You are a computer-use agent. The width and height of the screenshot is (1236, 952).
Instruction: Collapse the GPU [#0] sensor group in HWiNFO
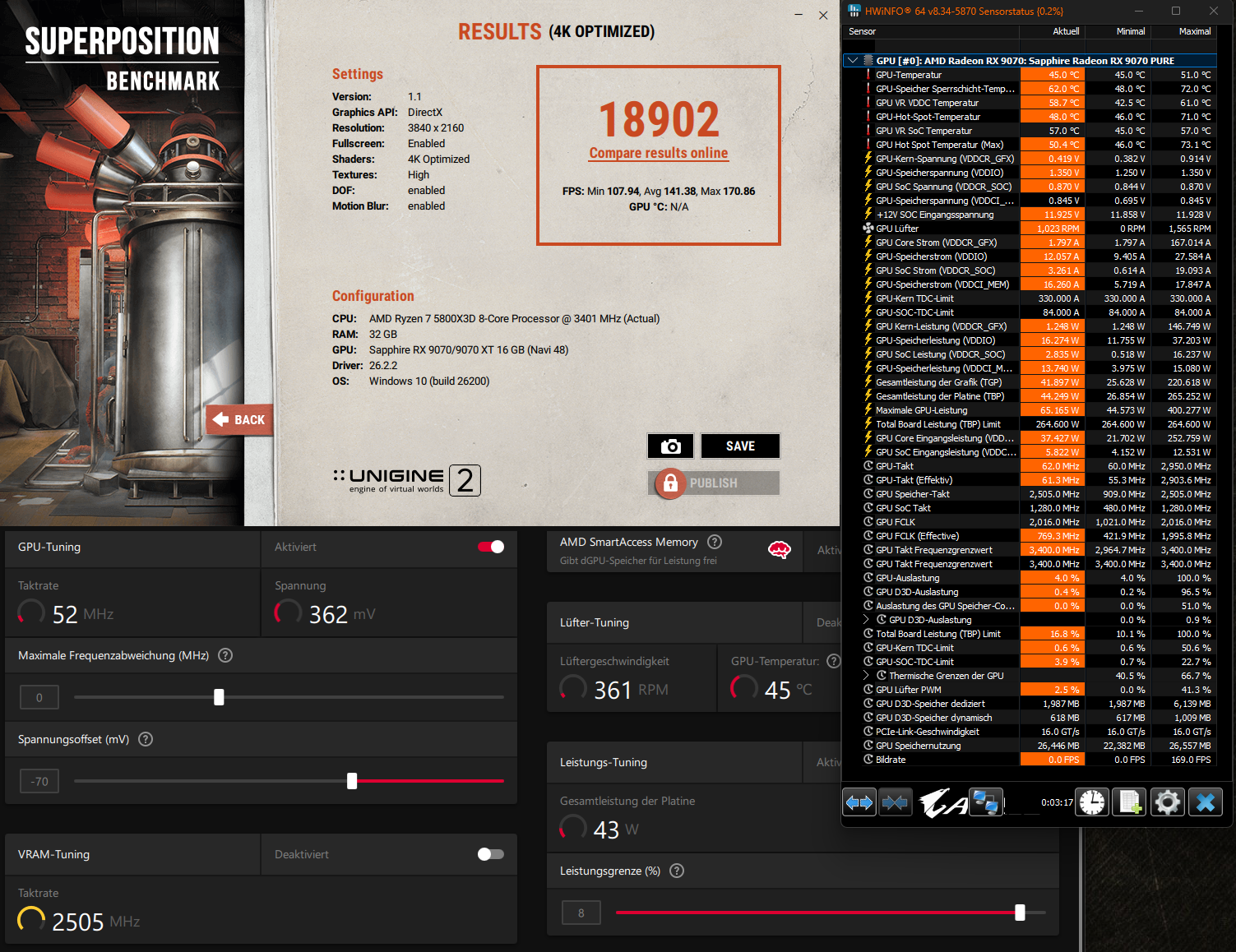[x=852, y=61]
